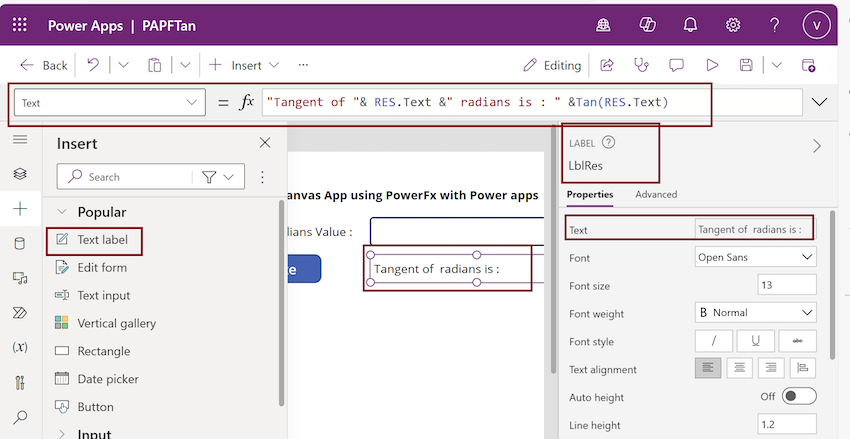Expand the Input section

pyautogui.click(x=62, y=434)
